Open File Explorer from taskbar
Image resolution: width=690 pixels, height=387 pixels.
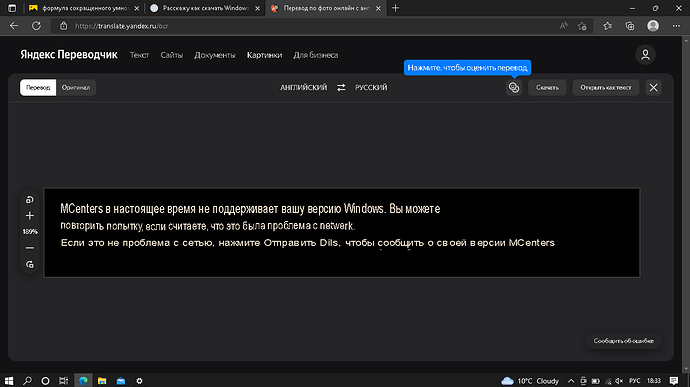pos(102,381)
